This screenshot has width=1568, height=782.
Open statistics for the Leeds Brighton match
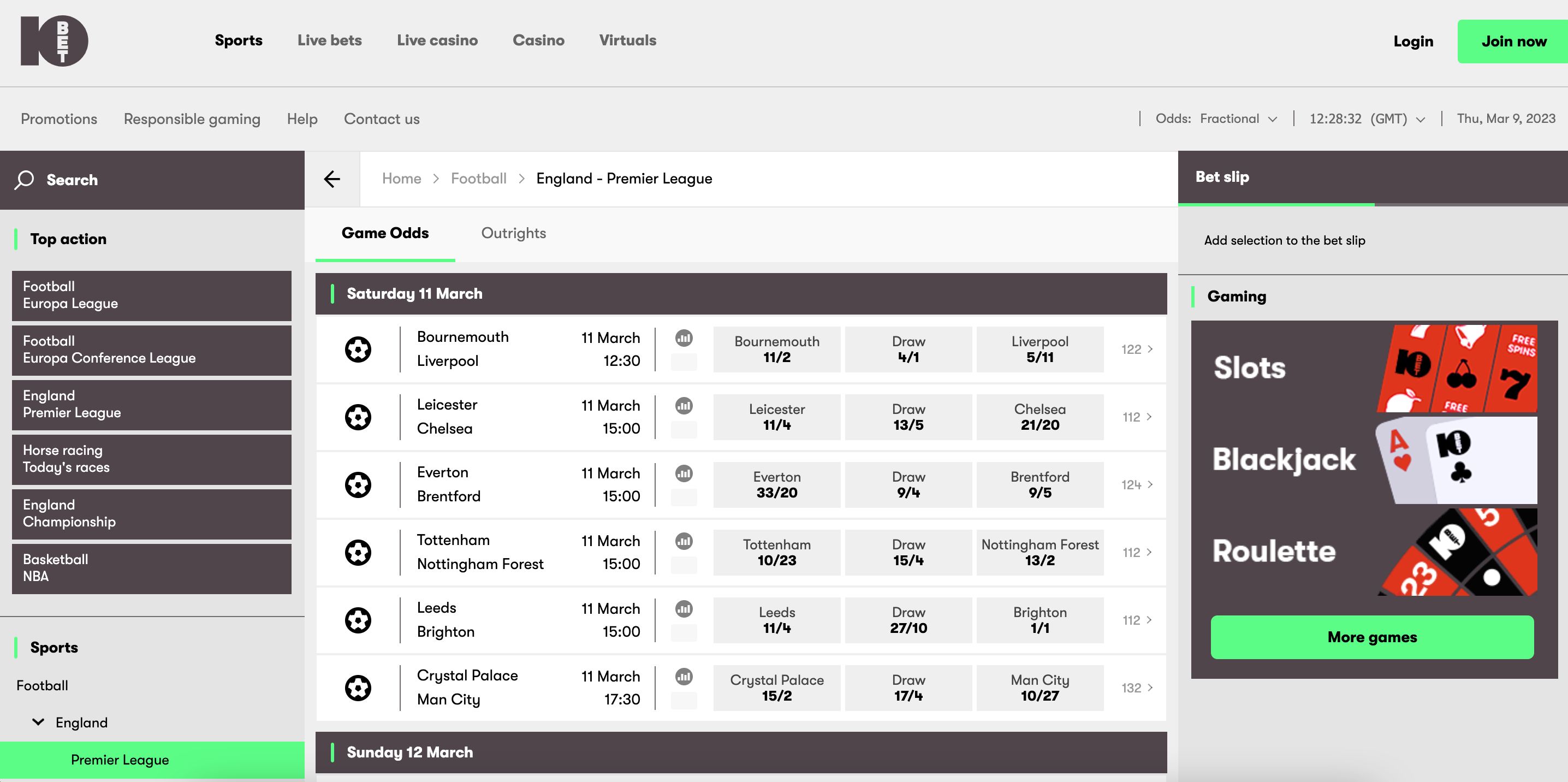tap(684, 608)
